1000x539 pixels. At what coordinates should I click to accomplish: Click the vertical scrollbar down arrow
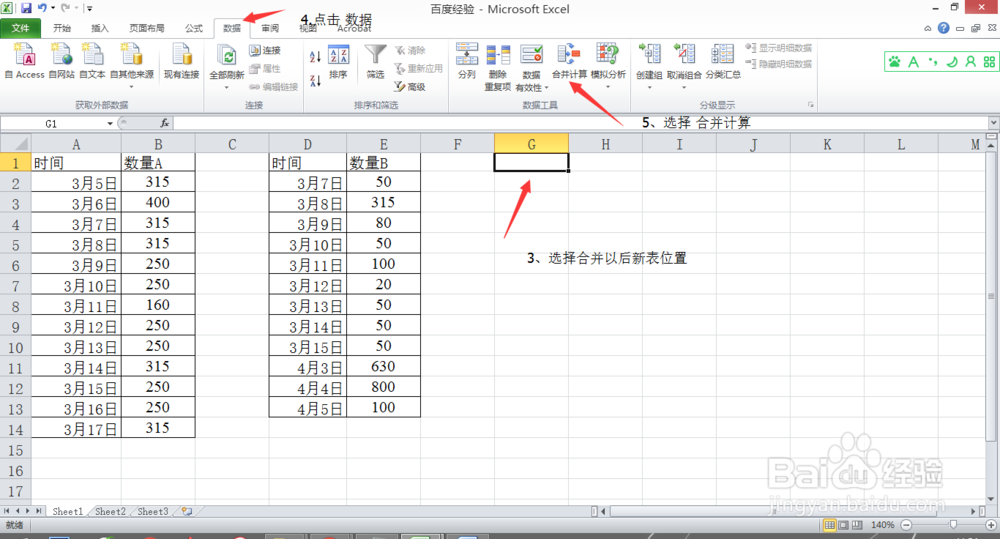click(990, 499)
